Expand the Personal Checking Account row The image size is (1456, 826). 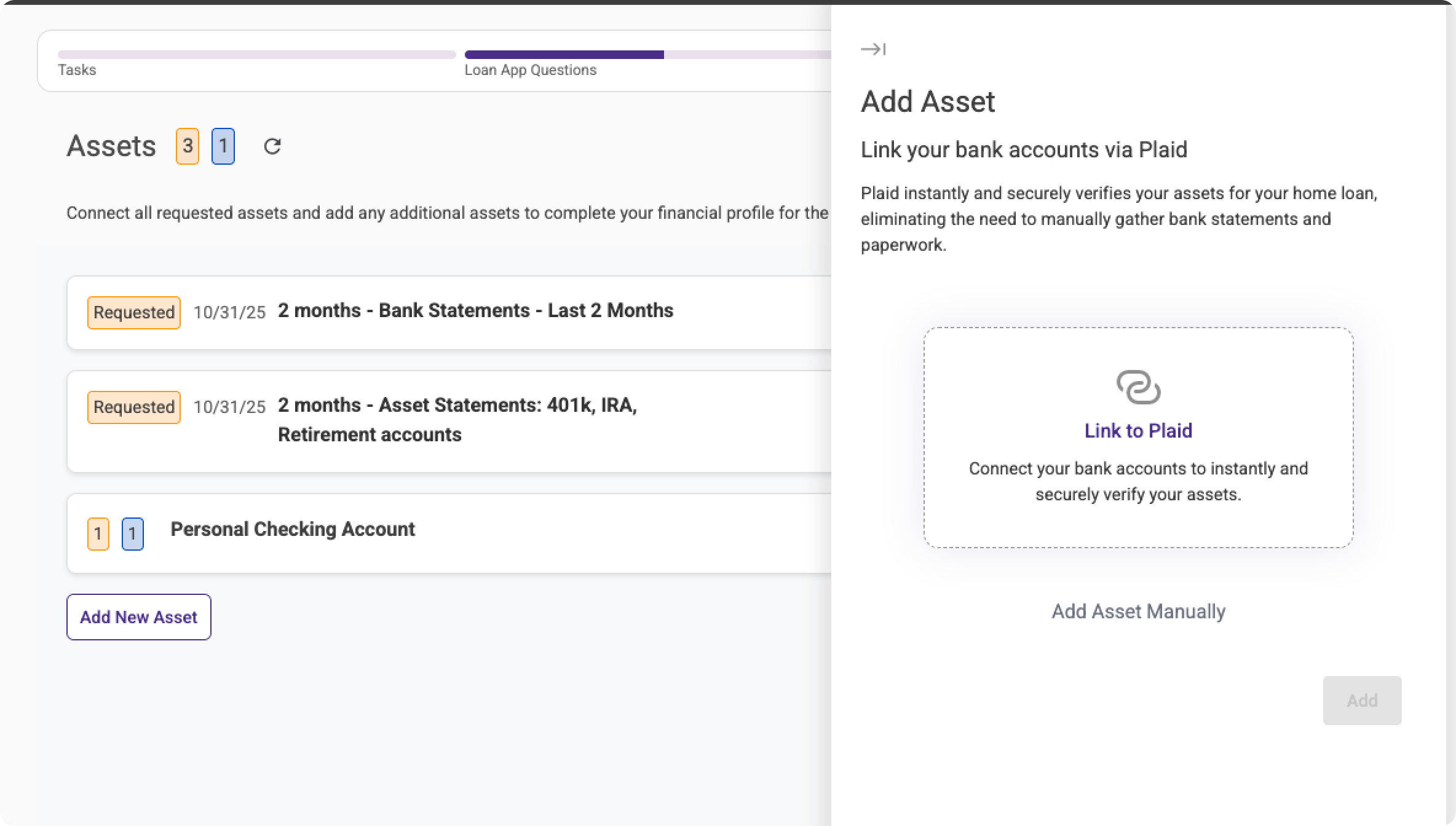point(293,529)
